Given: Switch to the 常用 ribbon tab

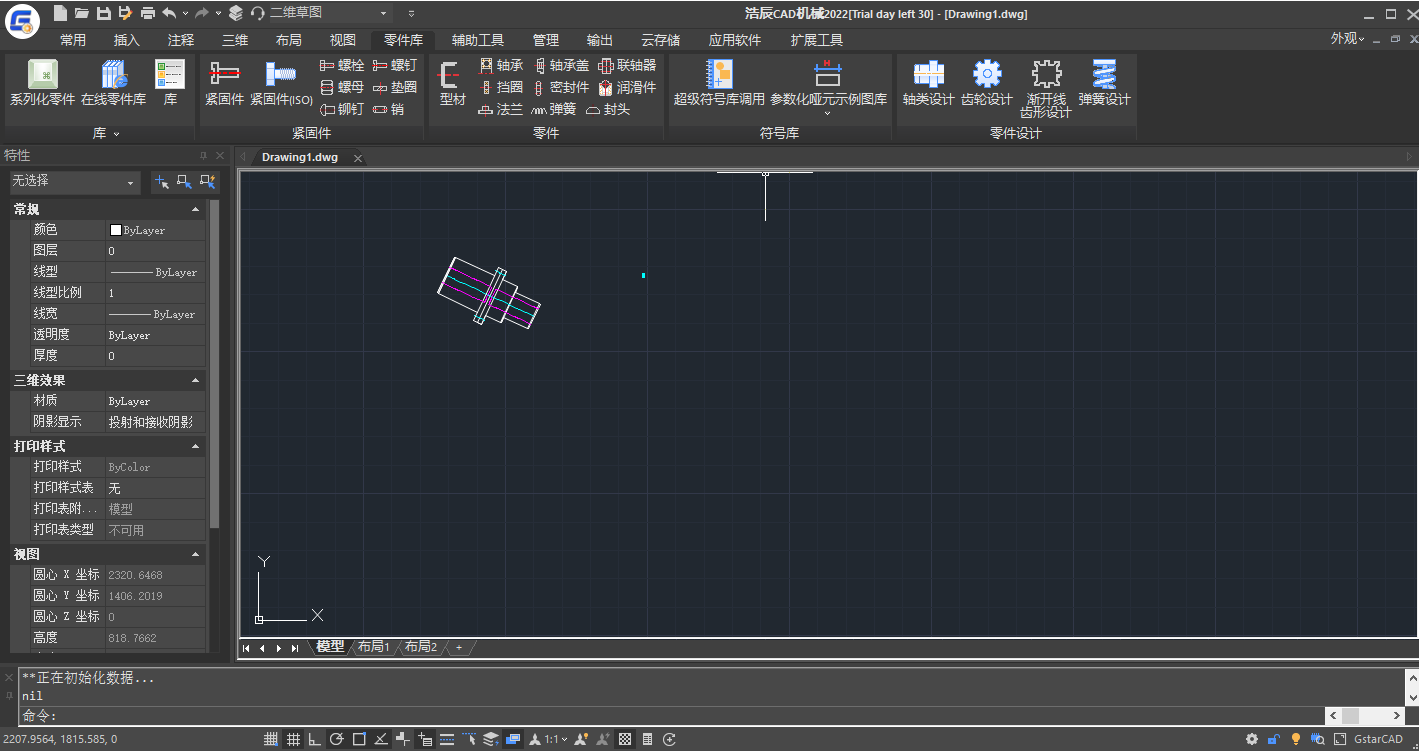Looking at the screenshot, I should coord(73,40).
